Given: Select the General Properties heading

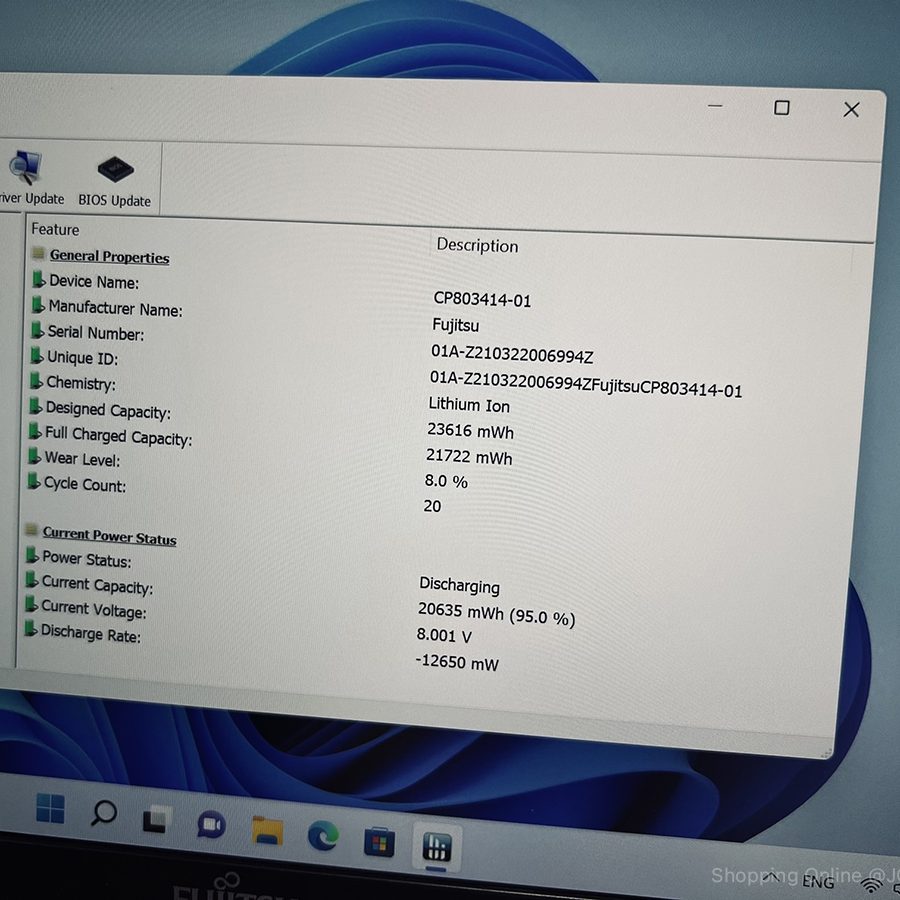Looking at the screenshot, I should pos(110,256).
